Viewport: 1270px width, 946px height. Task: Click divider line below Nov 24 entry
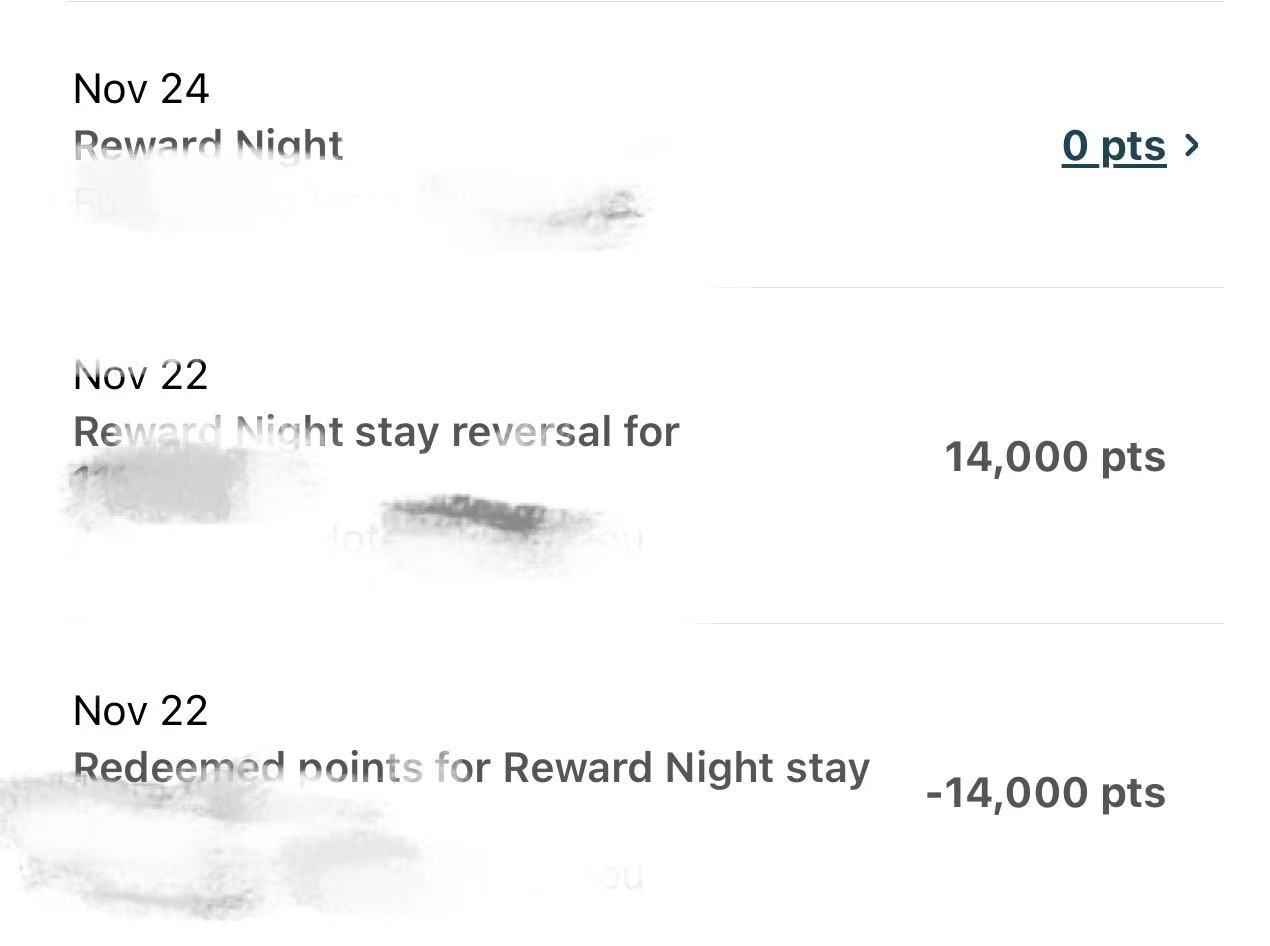960,288
